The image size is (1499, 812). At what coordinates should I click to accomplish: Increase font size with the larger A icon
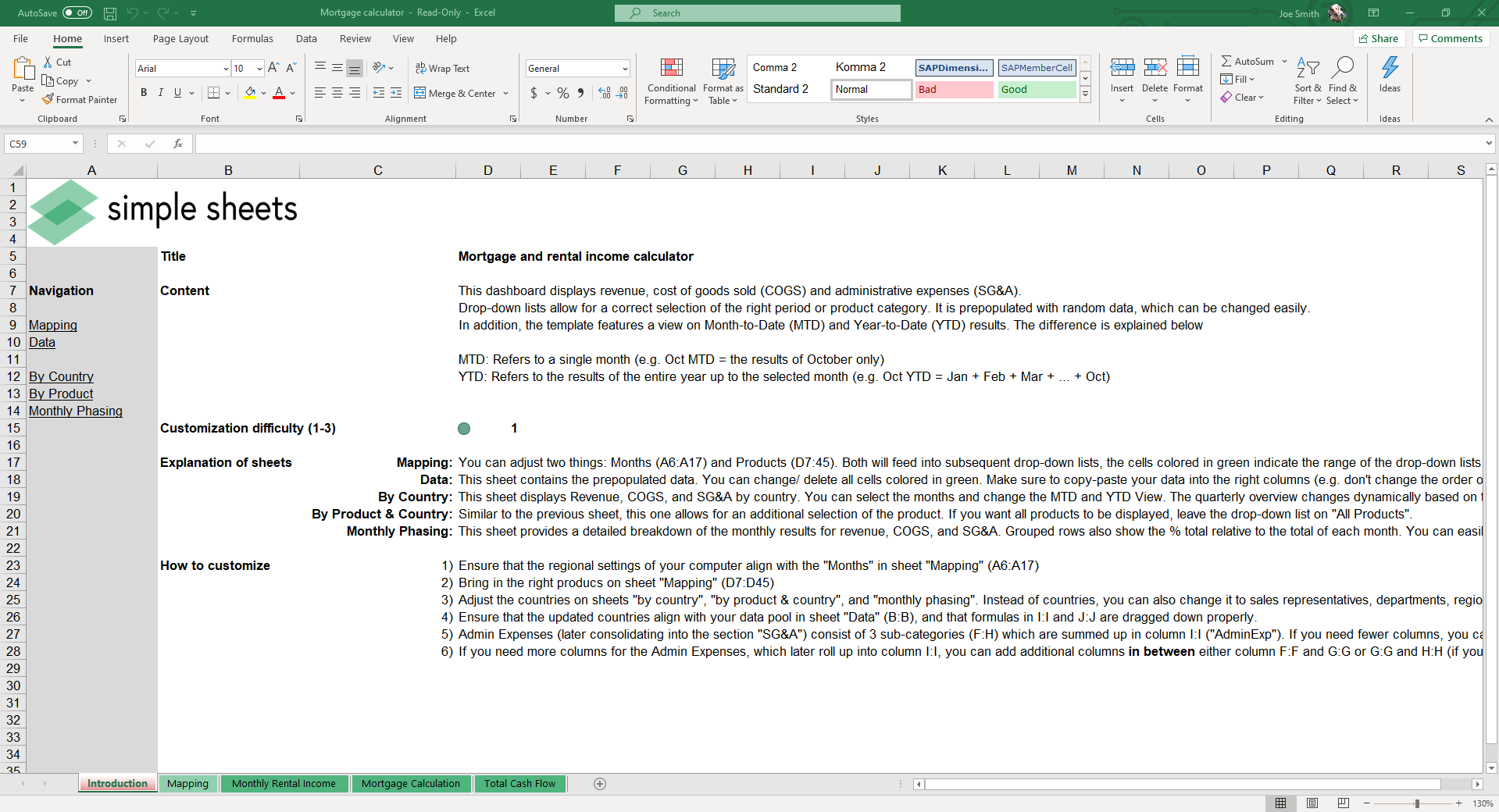[273, 69]
